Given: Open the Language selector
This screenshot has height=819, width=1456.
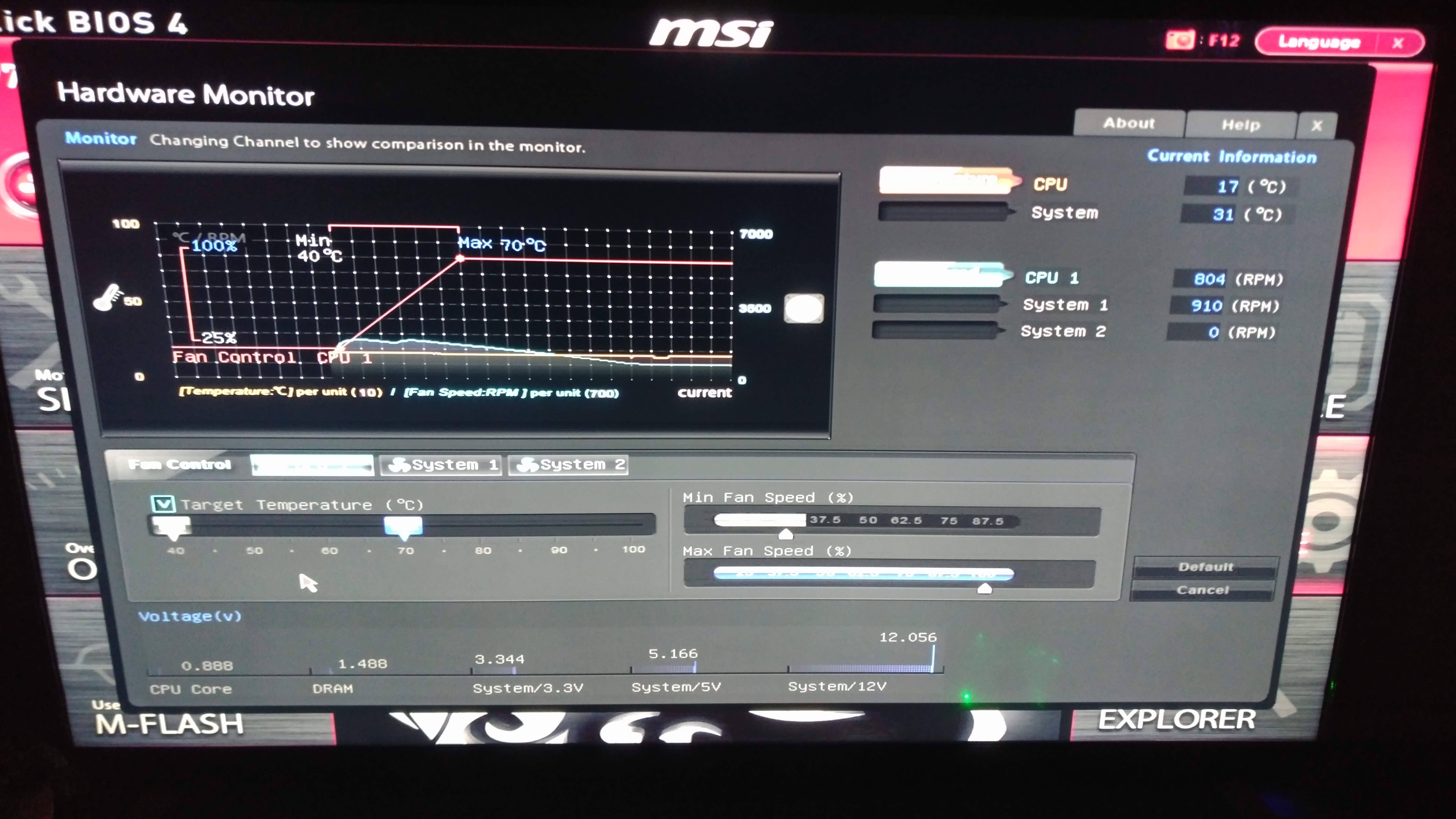Looking at the screenshot, I should coord(1319,42).
